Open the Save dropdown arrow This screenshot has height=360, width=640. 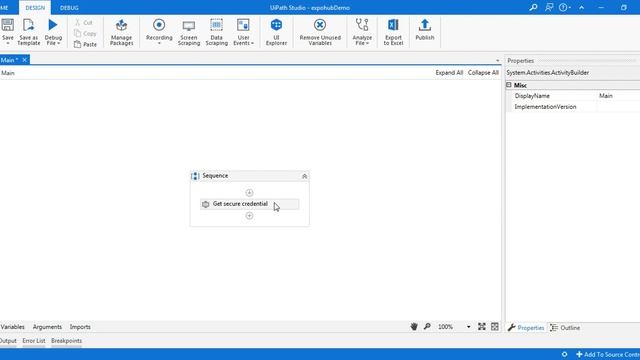click(8, 43)
